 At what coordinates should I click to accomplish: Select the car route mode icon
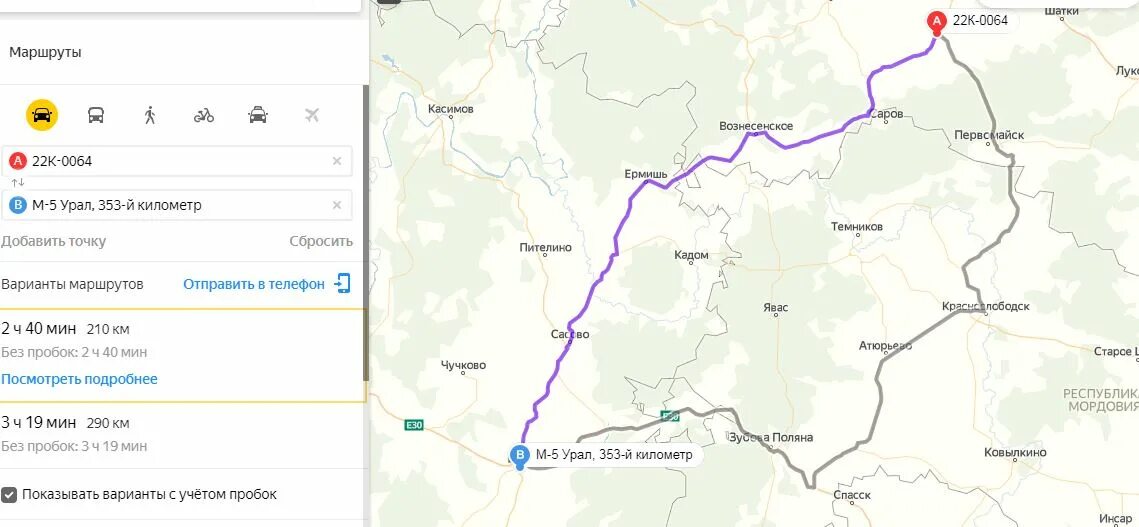(x=42, y=115)
